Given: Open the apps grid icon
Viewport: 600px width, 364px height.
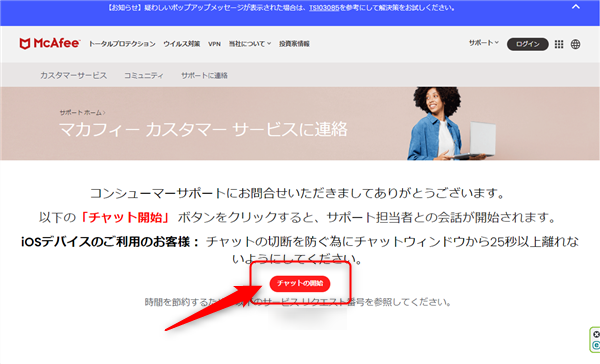Looking at the screenshot, I should (559, 44).
